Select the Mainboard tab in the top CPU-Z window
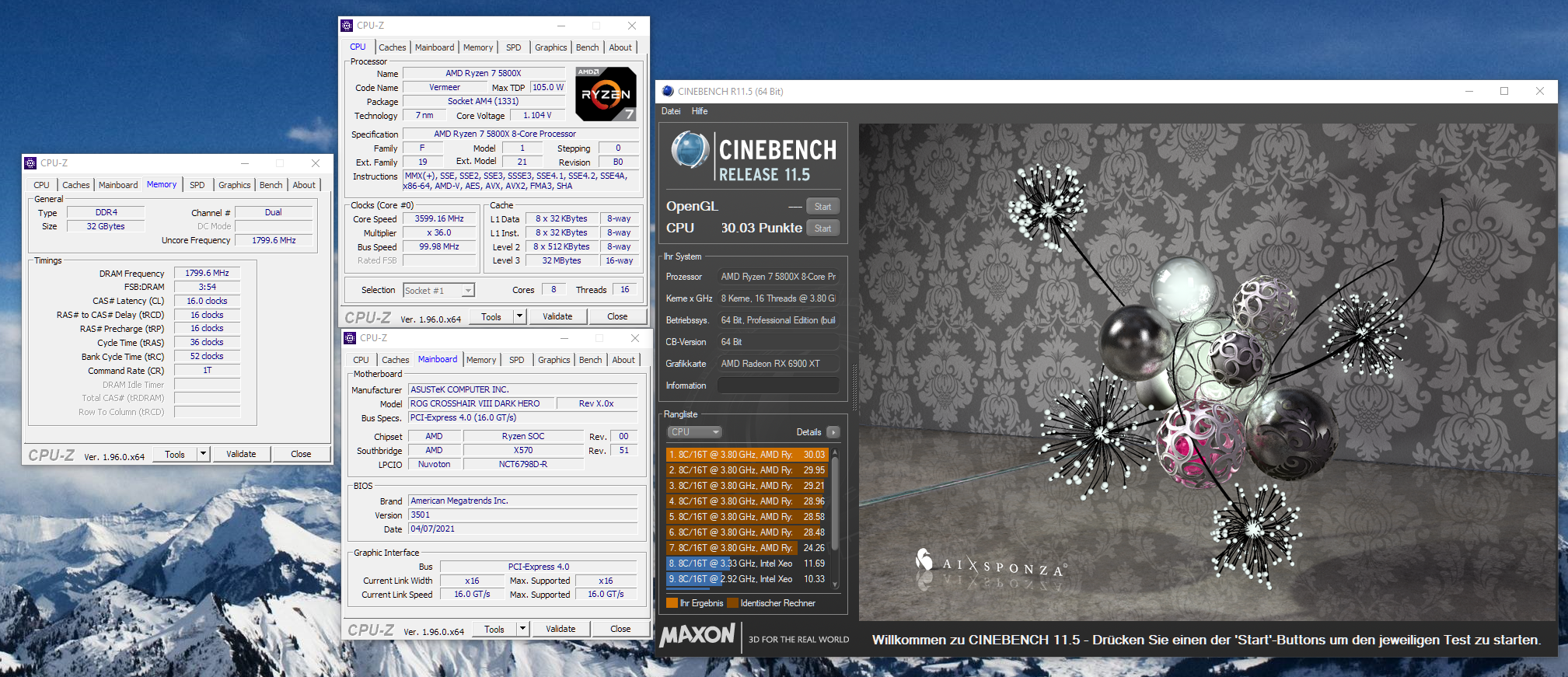This screenshot has width=1568, height=677. coord(435,47)
